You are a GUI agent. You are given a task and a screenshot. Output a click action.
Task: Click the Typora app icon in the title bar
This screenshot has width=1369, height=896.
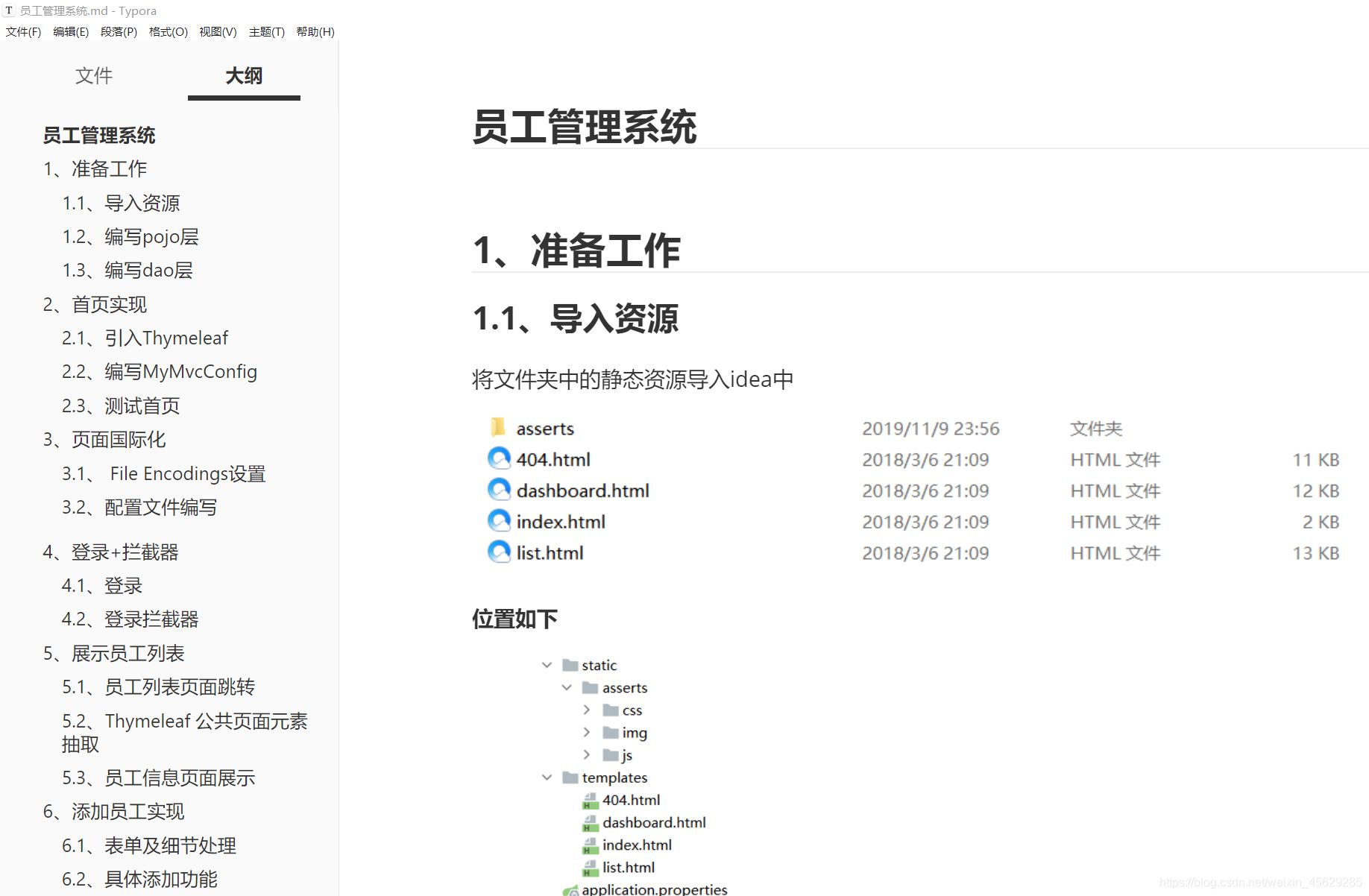tap(10, 10)
